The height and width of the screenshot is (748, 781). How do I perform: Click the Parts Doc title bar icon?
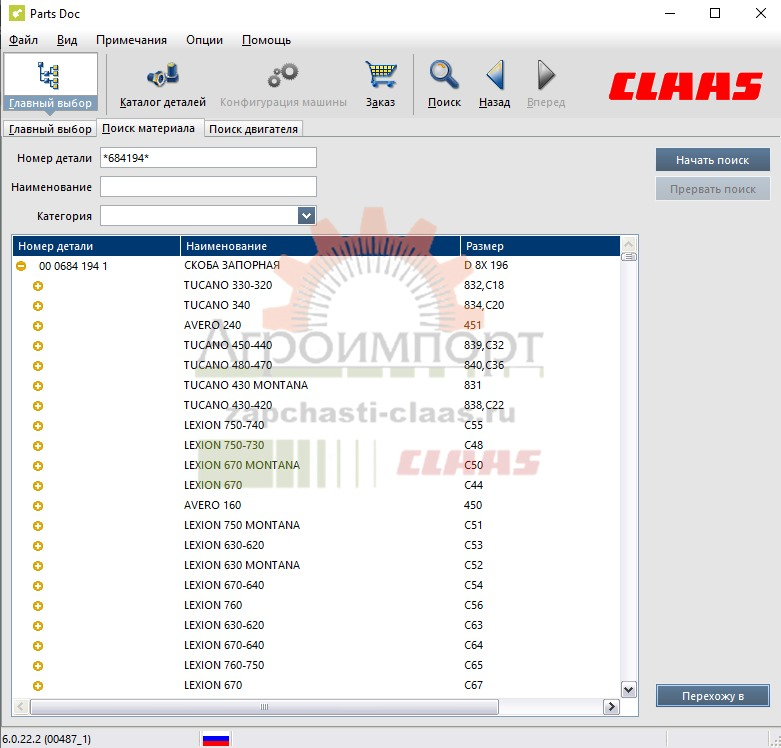click(16, 13)
